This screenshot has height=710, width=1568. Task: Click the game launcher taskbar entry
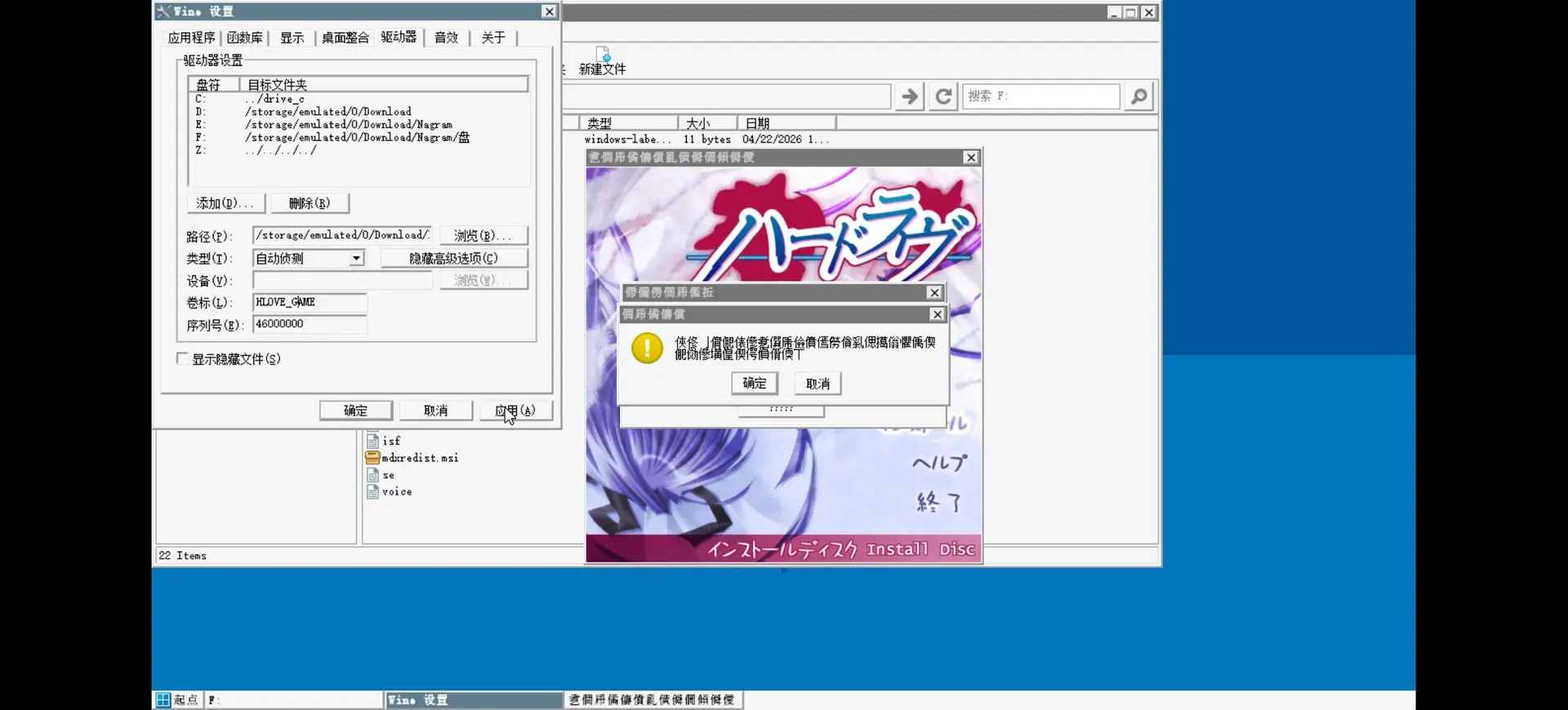pyautogui.click(x=653, y=700)
